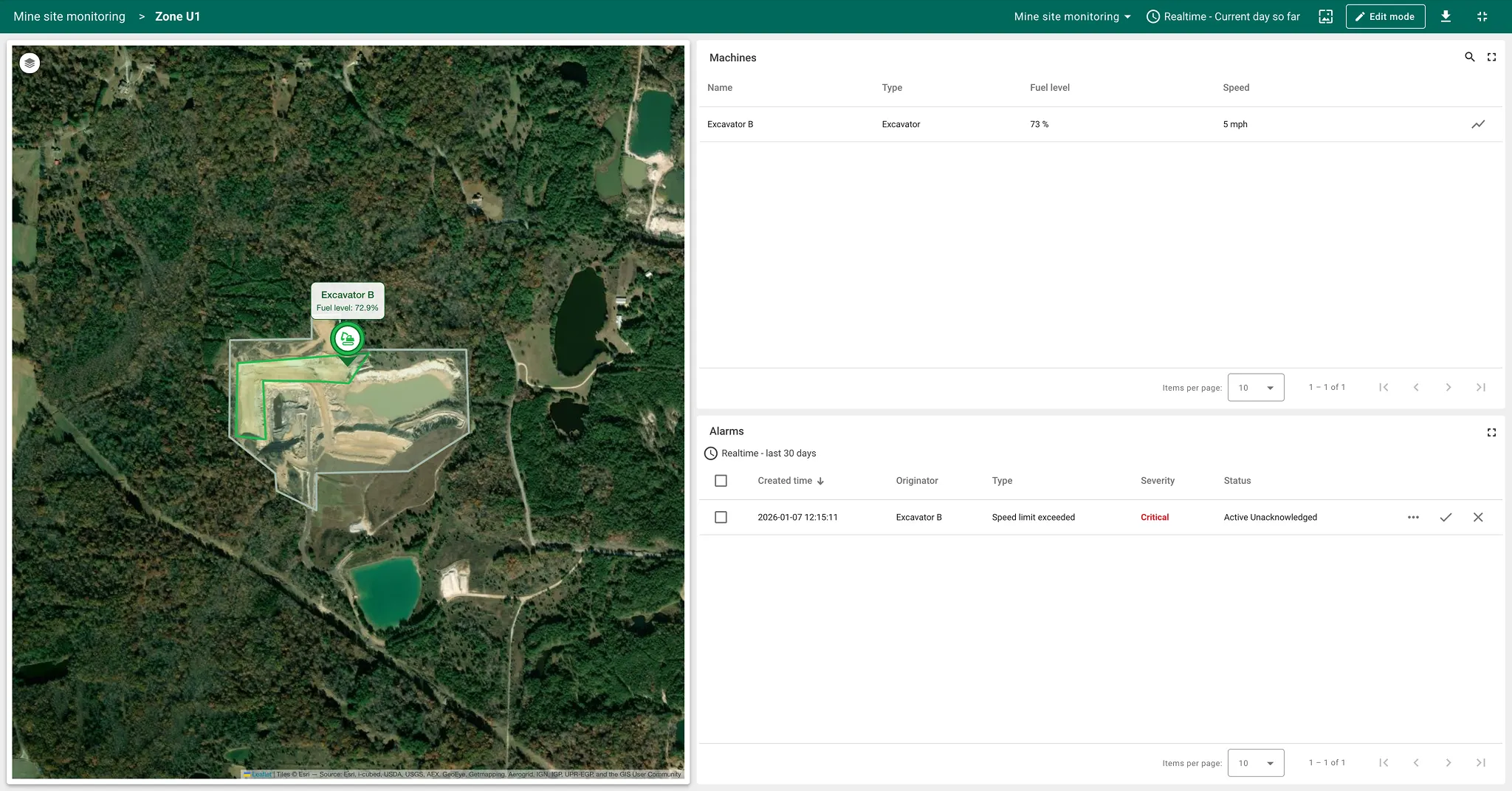Open Excavator B trend chart icon
This screenshot has width=1512, height=791.
click(x=1478, y=124)
